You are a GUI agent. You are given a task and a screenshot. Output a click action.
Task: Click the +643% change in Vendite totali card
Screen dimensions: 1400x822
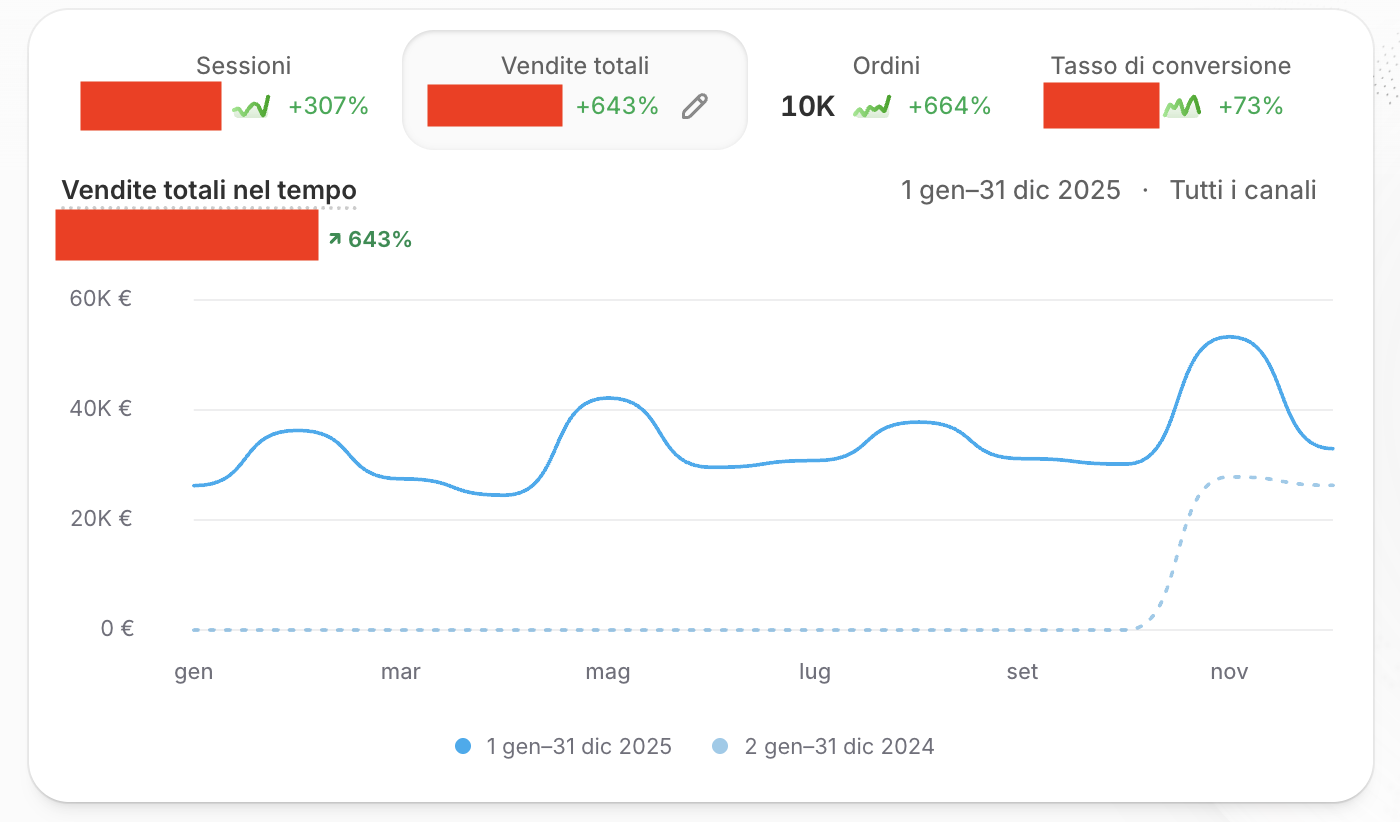[617, 106]
